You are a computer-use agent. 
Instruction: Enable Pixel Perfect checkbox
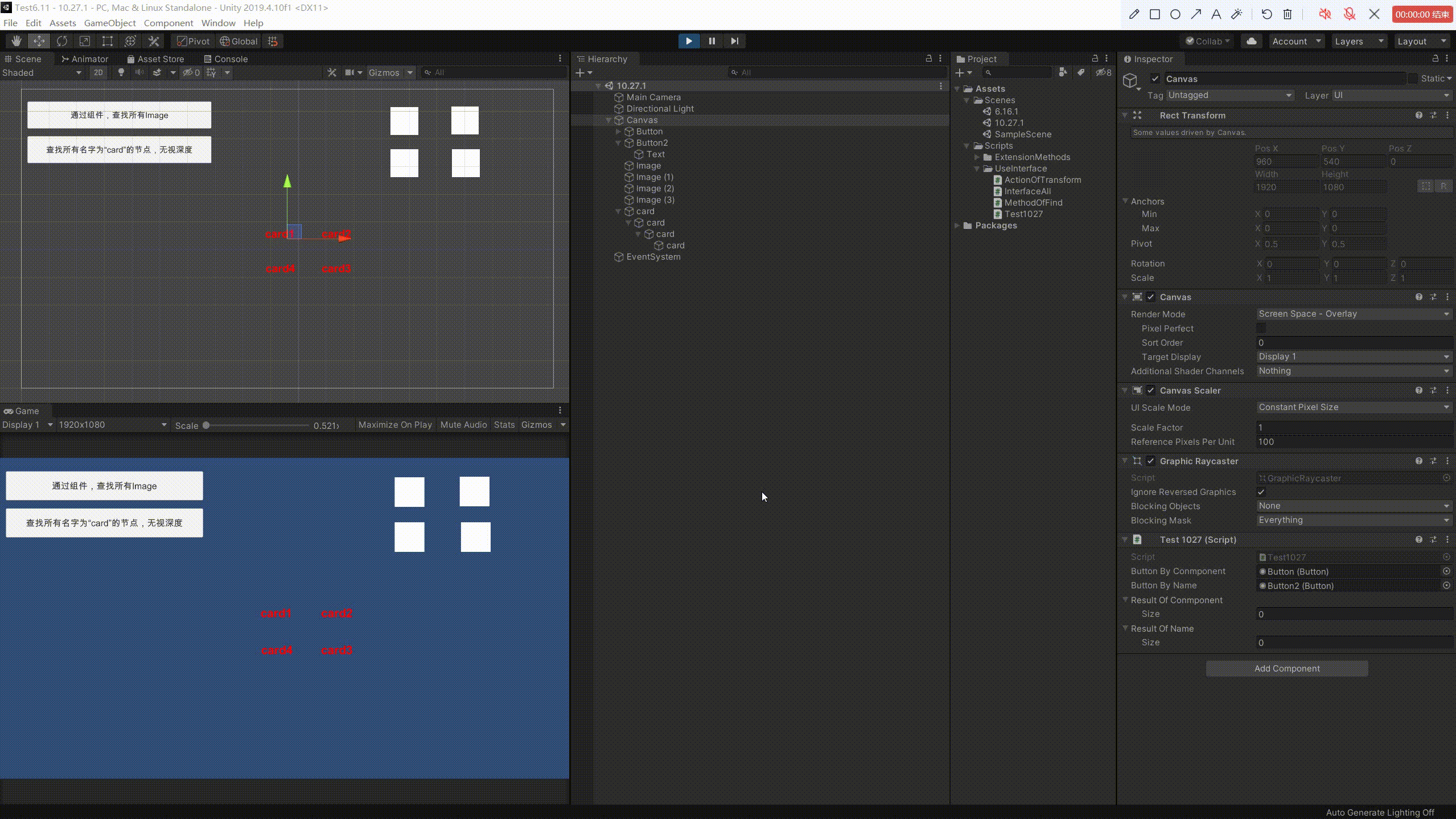coord(1261,328)
